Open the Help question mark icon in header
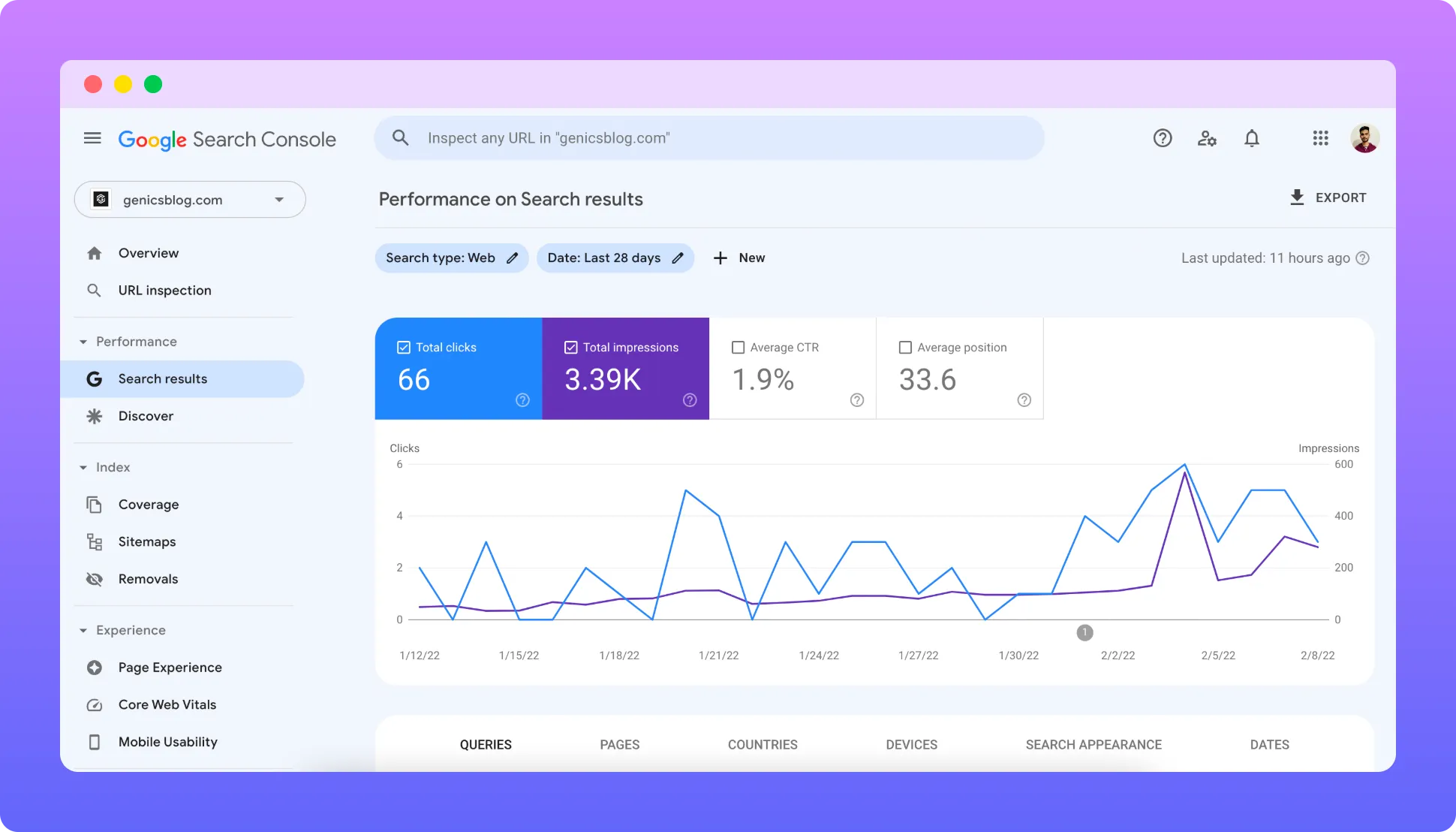This screenshot has height=832, width=1456. click(1163, 138)
